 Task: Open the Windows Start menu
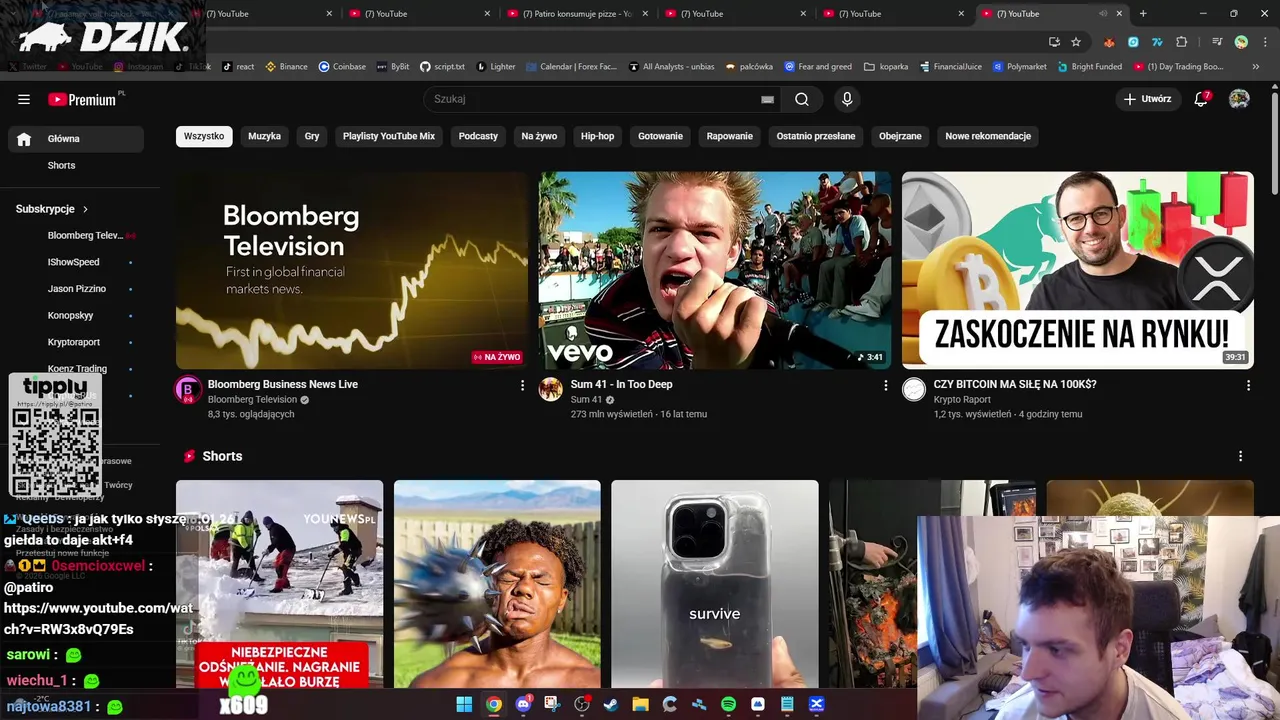(x=464, y=704)
